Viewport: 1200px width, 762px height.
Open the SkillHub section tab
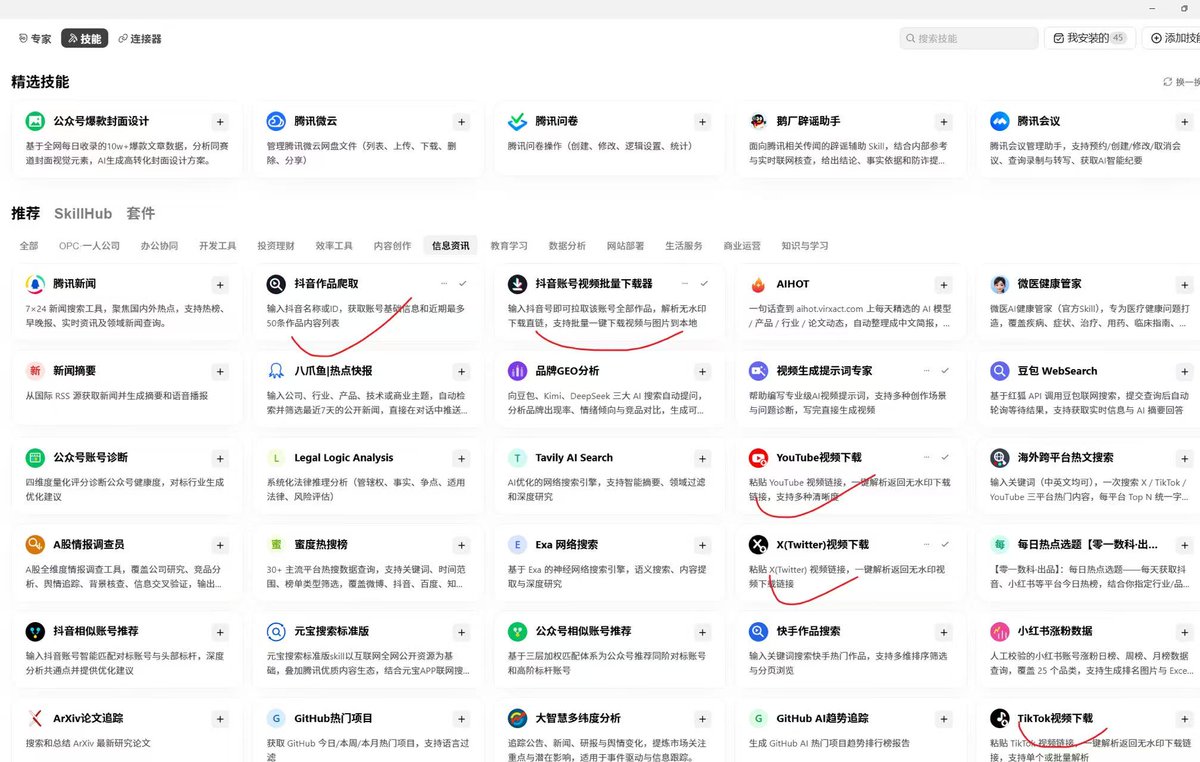tap(83, 213)
